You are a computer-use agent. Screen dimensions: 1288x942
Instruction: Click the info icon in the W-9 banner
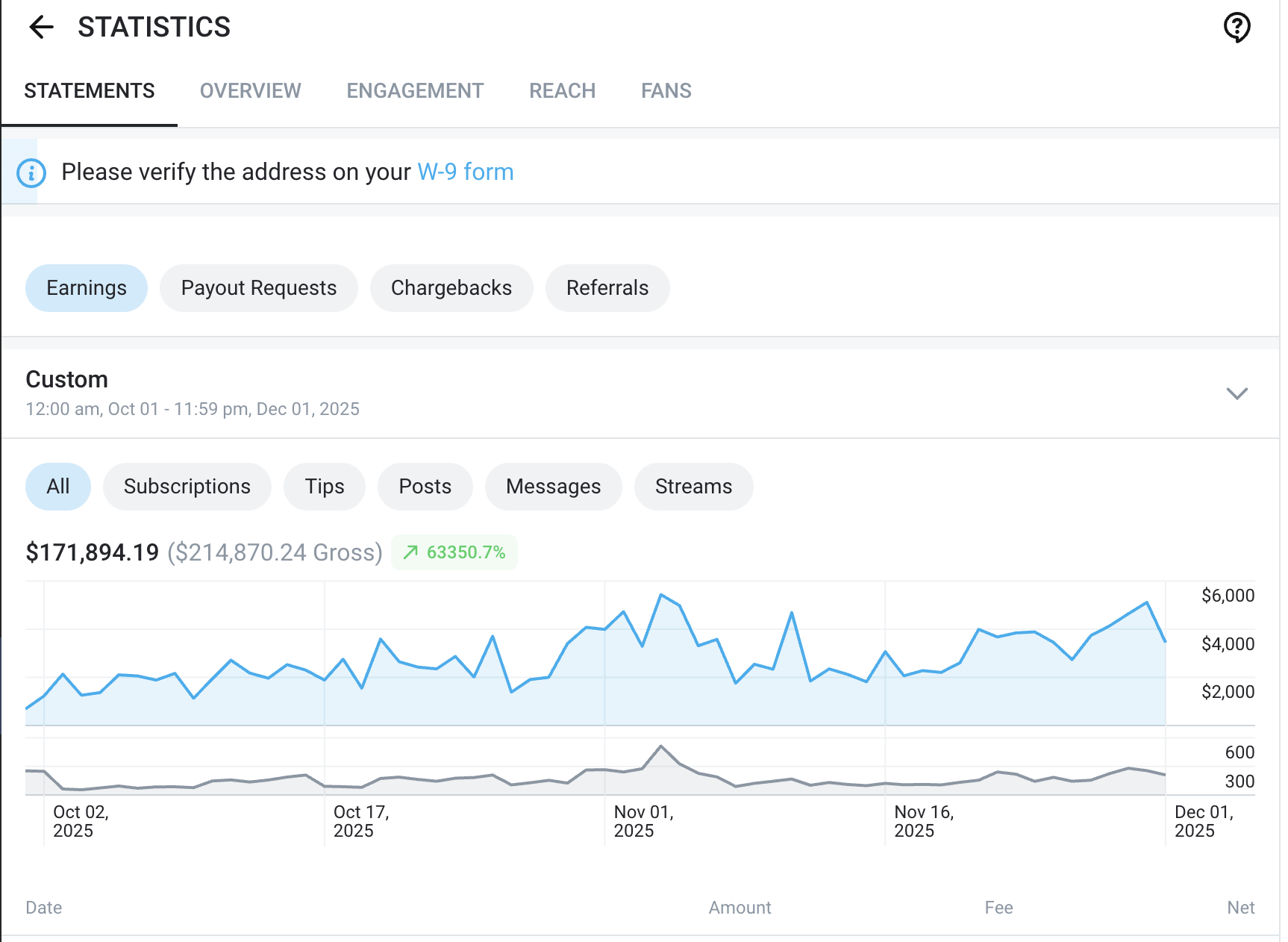tap(30, 171)
